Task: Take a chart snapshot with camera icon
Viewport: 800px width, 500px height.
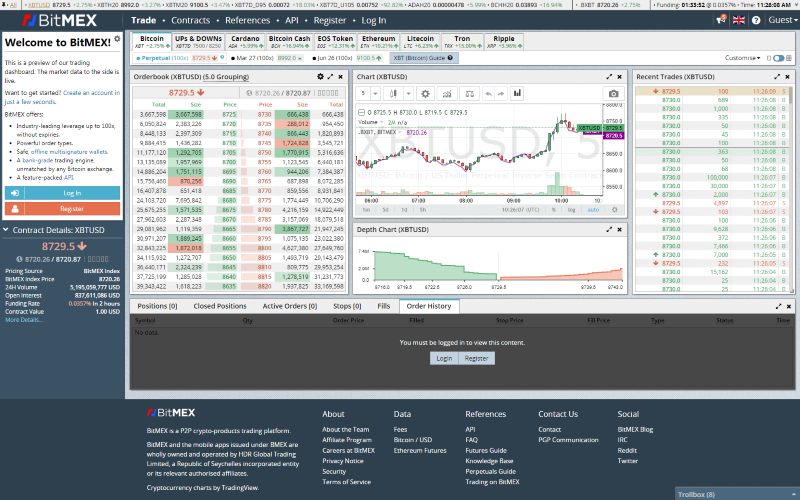Action: pos(613,94)
